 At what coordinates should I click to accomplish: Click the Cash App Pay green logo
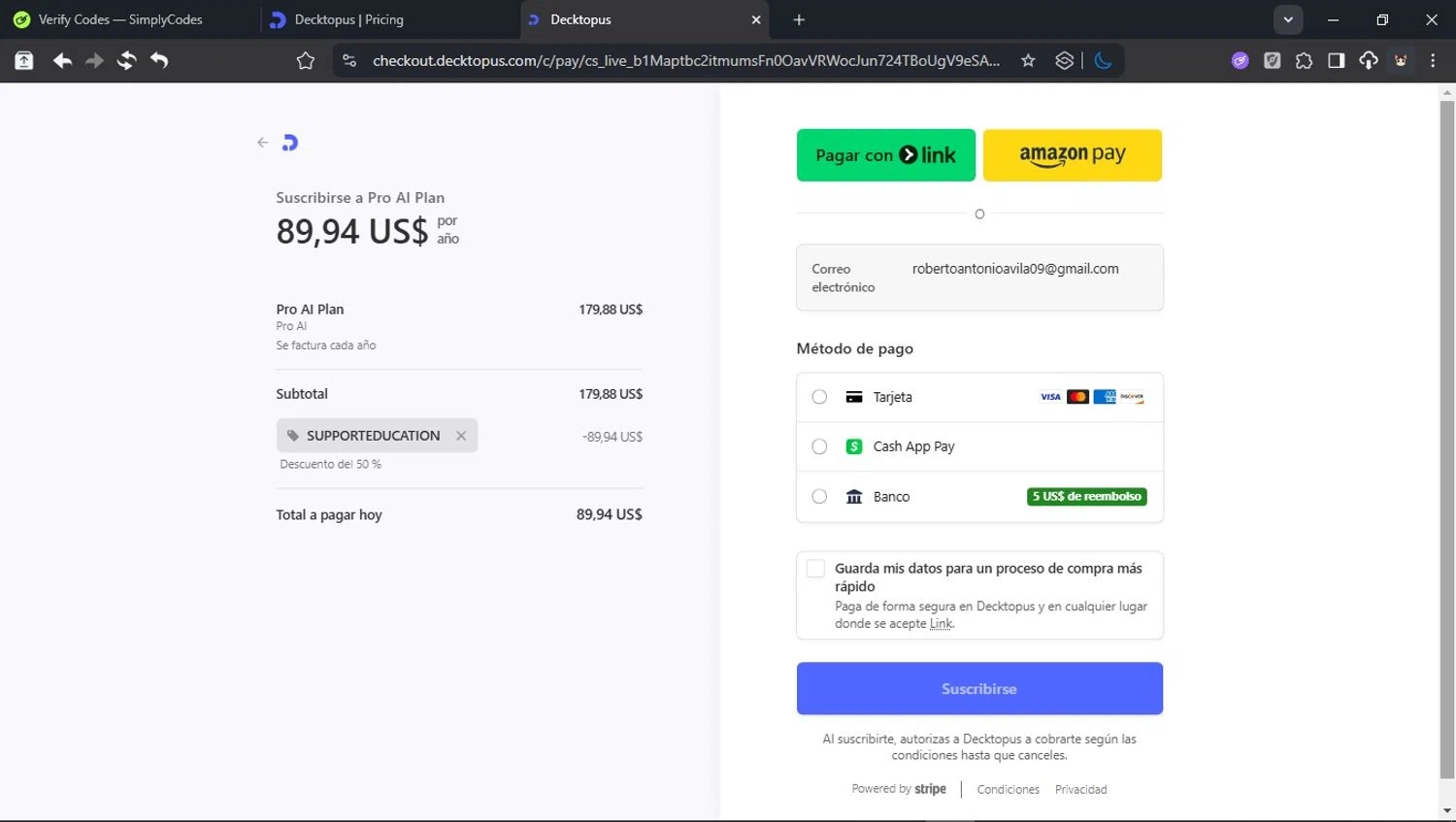[854, 446]
